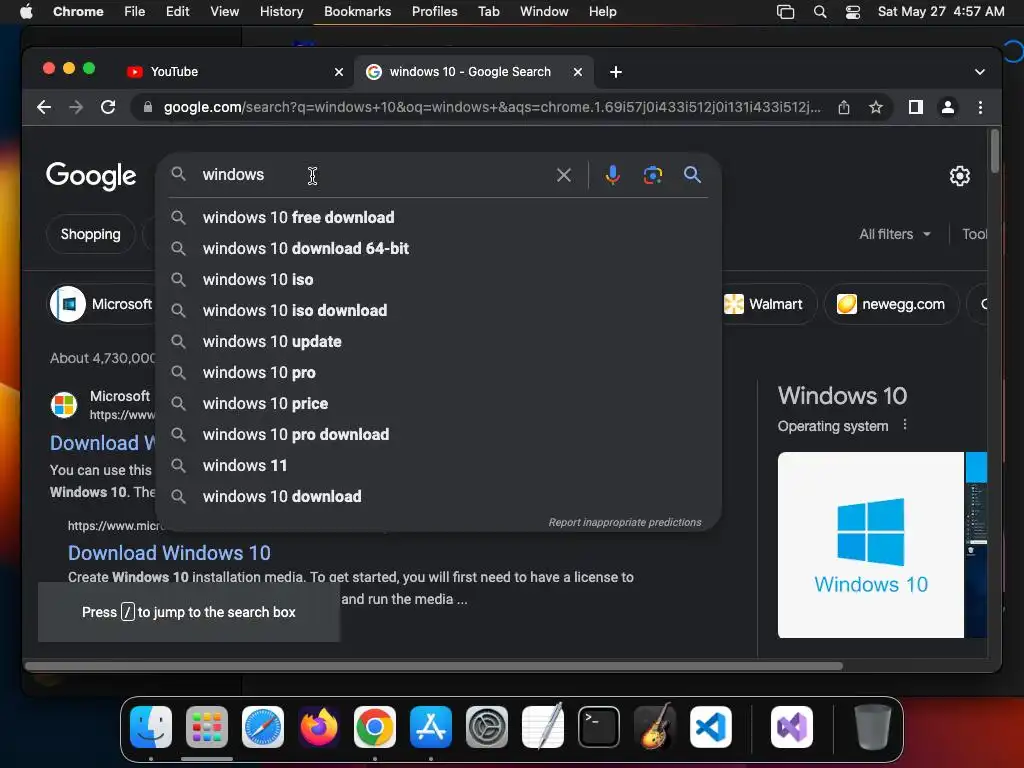Viewport: 1024px width, 768px height.
Task: Open Chrome View menu
Action: [x=225, y=12]
